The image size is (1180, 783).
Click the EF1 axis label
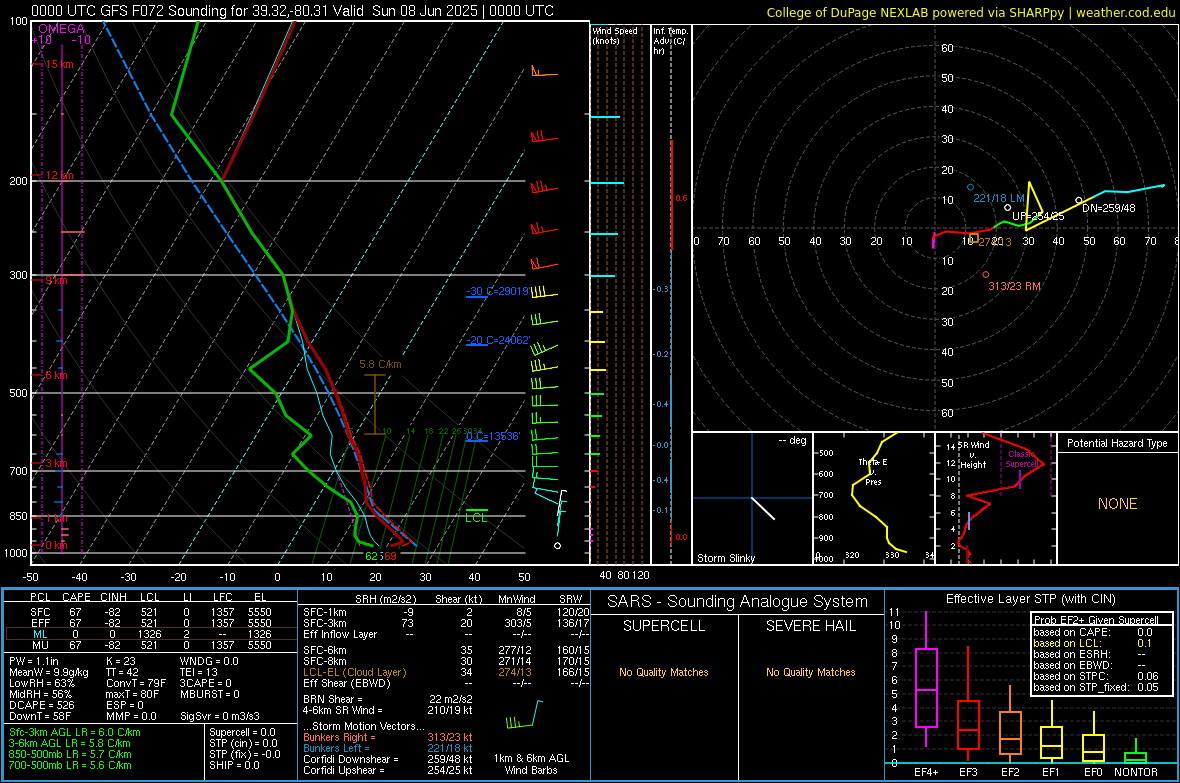point(1051,772)
